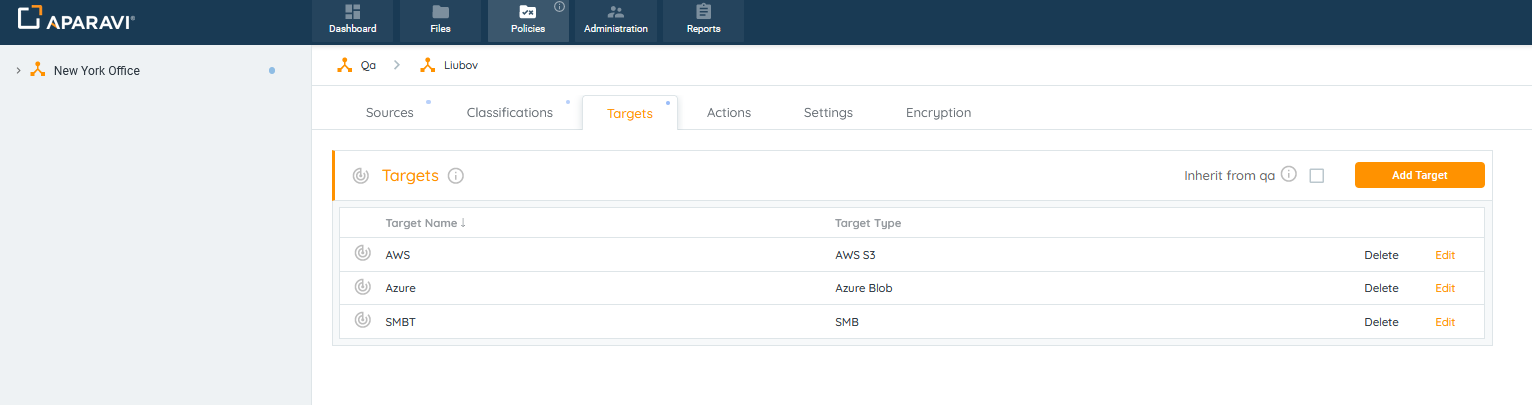Sort by the Target Name column header
Screen dimensions: 1532x405
[421, 223]
